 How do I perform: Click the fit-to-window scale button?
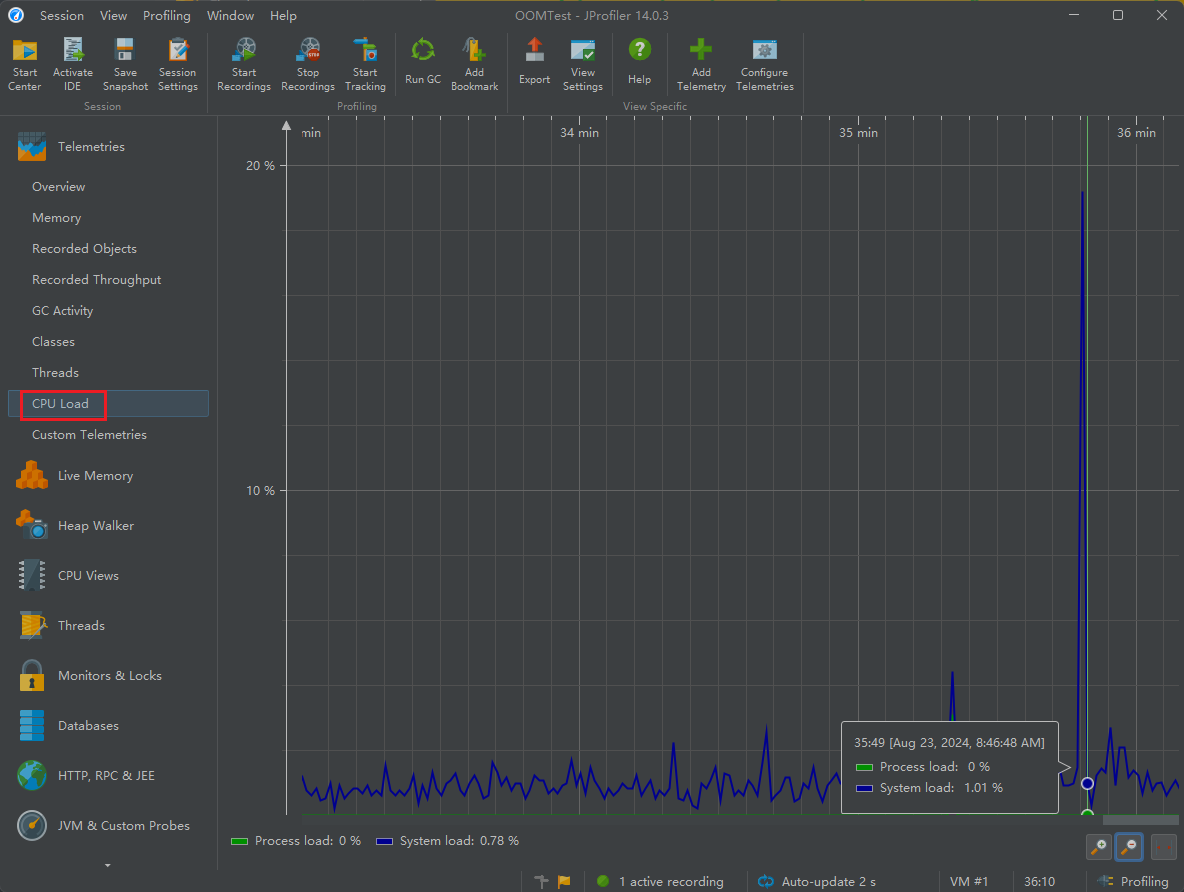coord(1164,847)
